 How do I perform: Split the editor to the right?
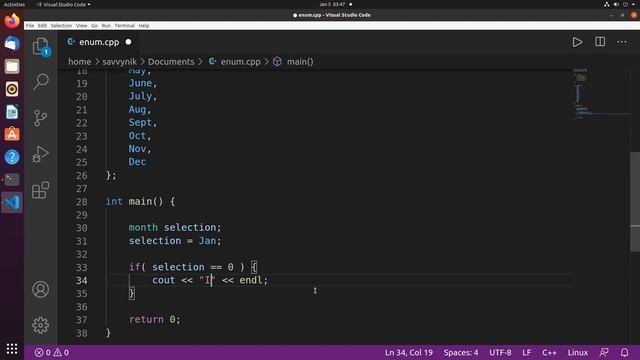(600, 42)
